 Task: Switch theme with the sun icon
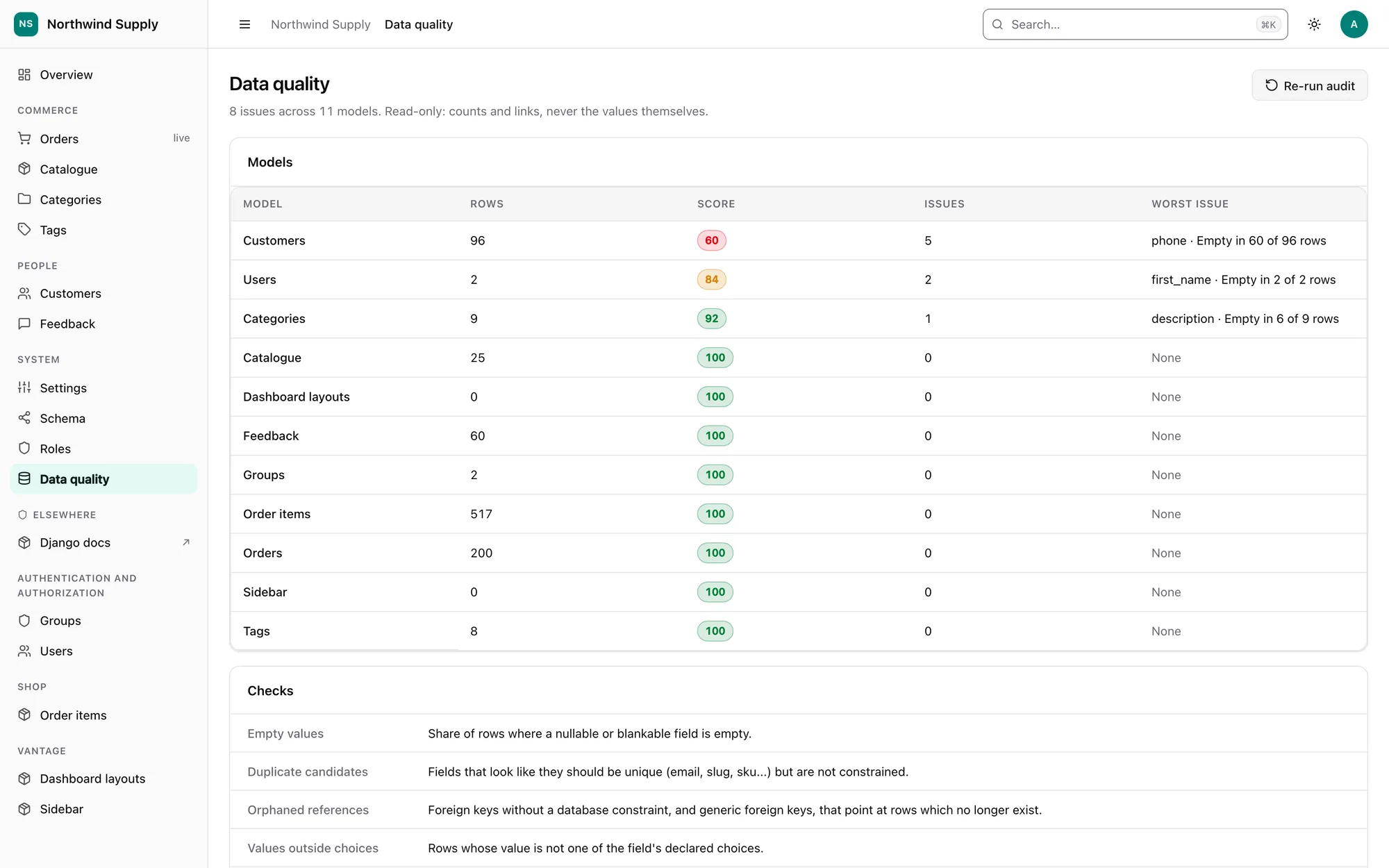click(1314, 24)
